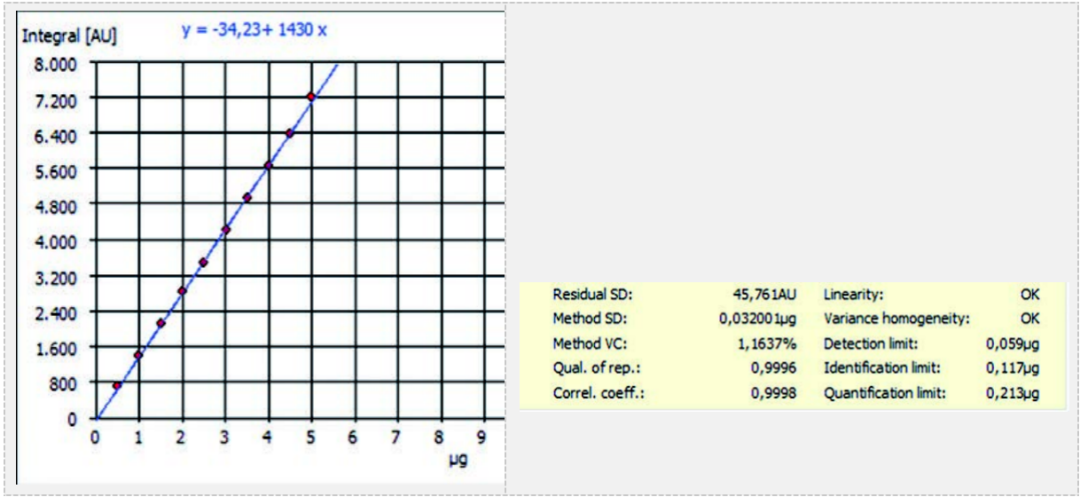Click the 8.000 y-axis tick label
This screenshot has height=497, width=1080.
[57, 64]
